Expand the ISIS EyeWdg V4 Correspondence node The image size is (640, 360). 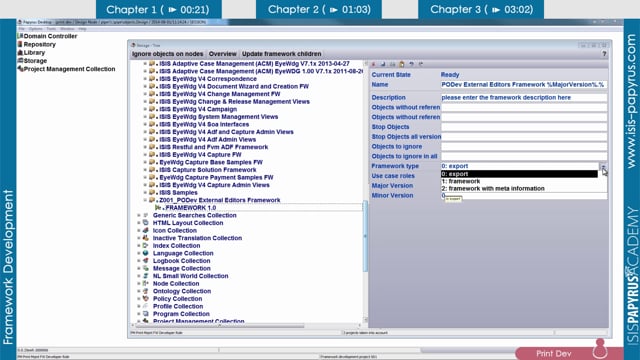pyautogui.click(x=145, y=79)
